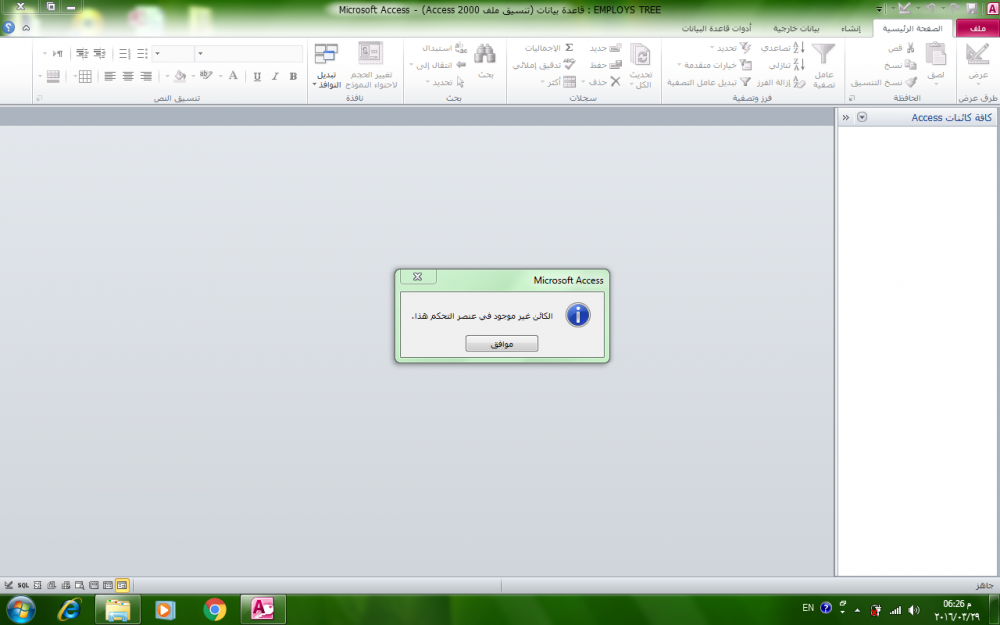The width and height of the screenshot is (1000, 625).
Task: Click the نسخ التنسيق (Format Painter) brush
Action: pyautogui.click(x=884, y=82)
